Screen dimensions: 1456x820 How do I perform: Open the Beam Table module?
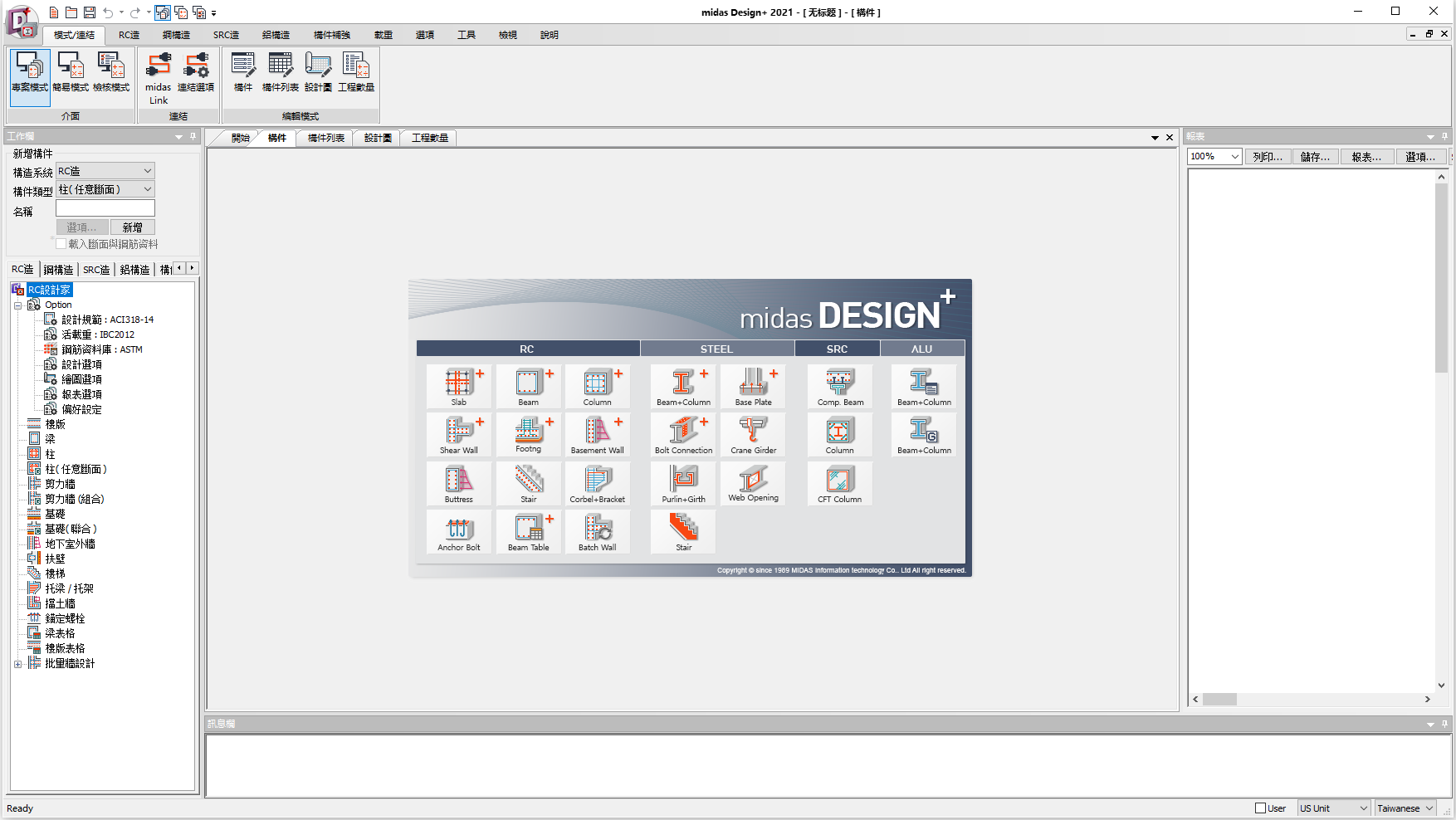[x=529, y=531]
